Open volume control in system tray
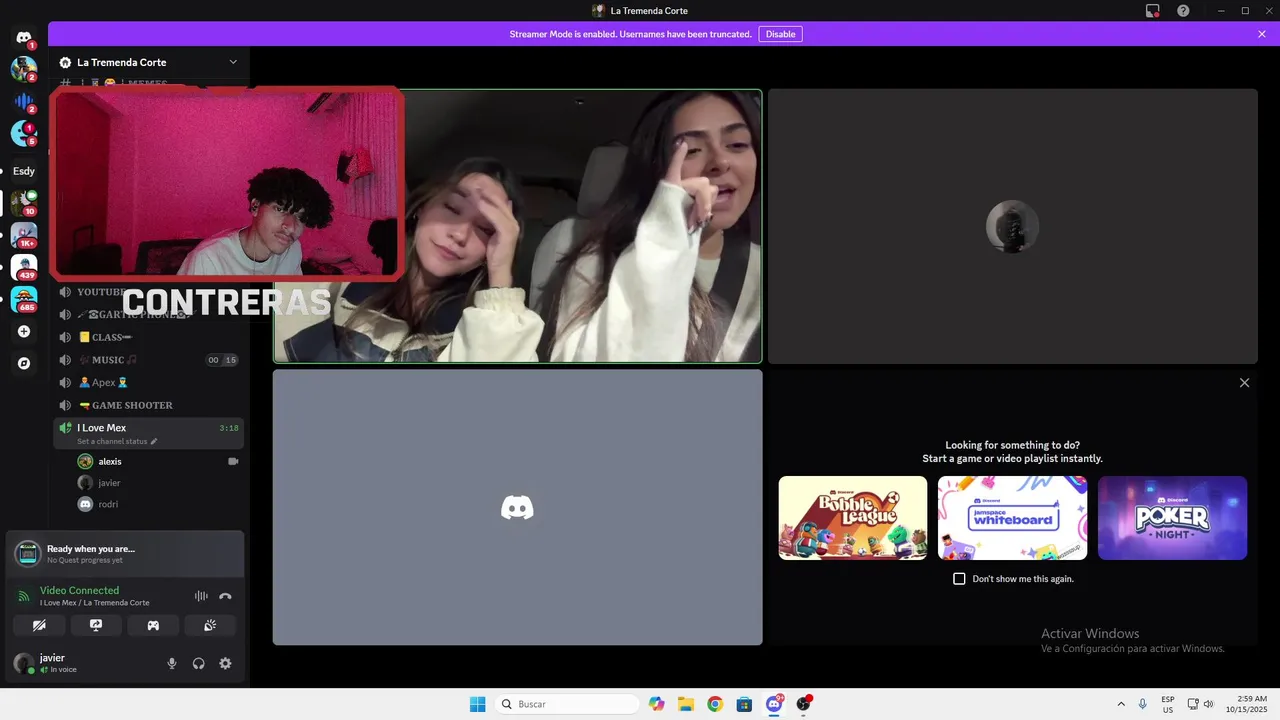Image resolution: width=1280 pixels, height=720 pixels. click(1209, 704)
